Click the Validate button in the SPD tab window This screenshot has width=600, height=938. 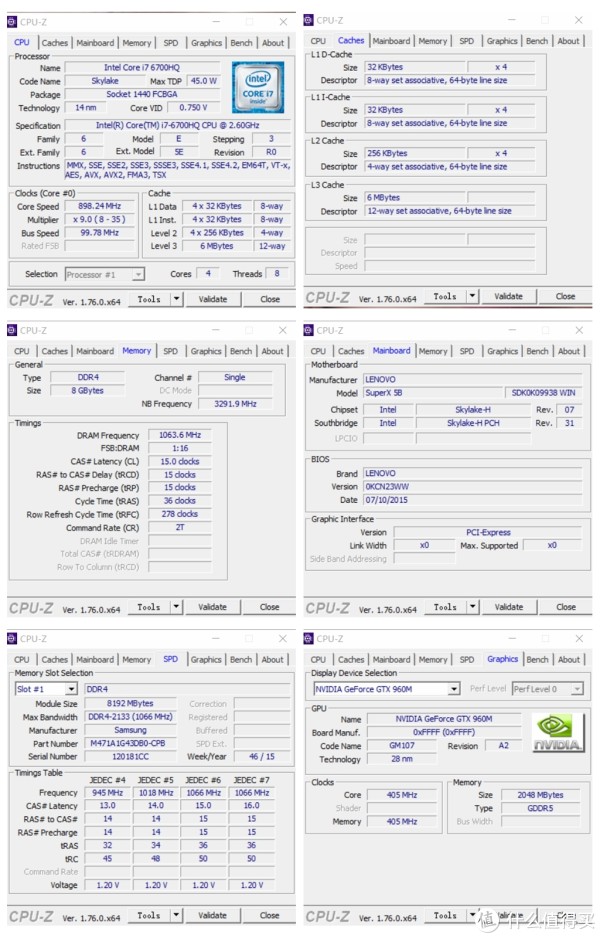pyautogui.click(x=212, y=916)
